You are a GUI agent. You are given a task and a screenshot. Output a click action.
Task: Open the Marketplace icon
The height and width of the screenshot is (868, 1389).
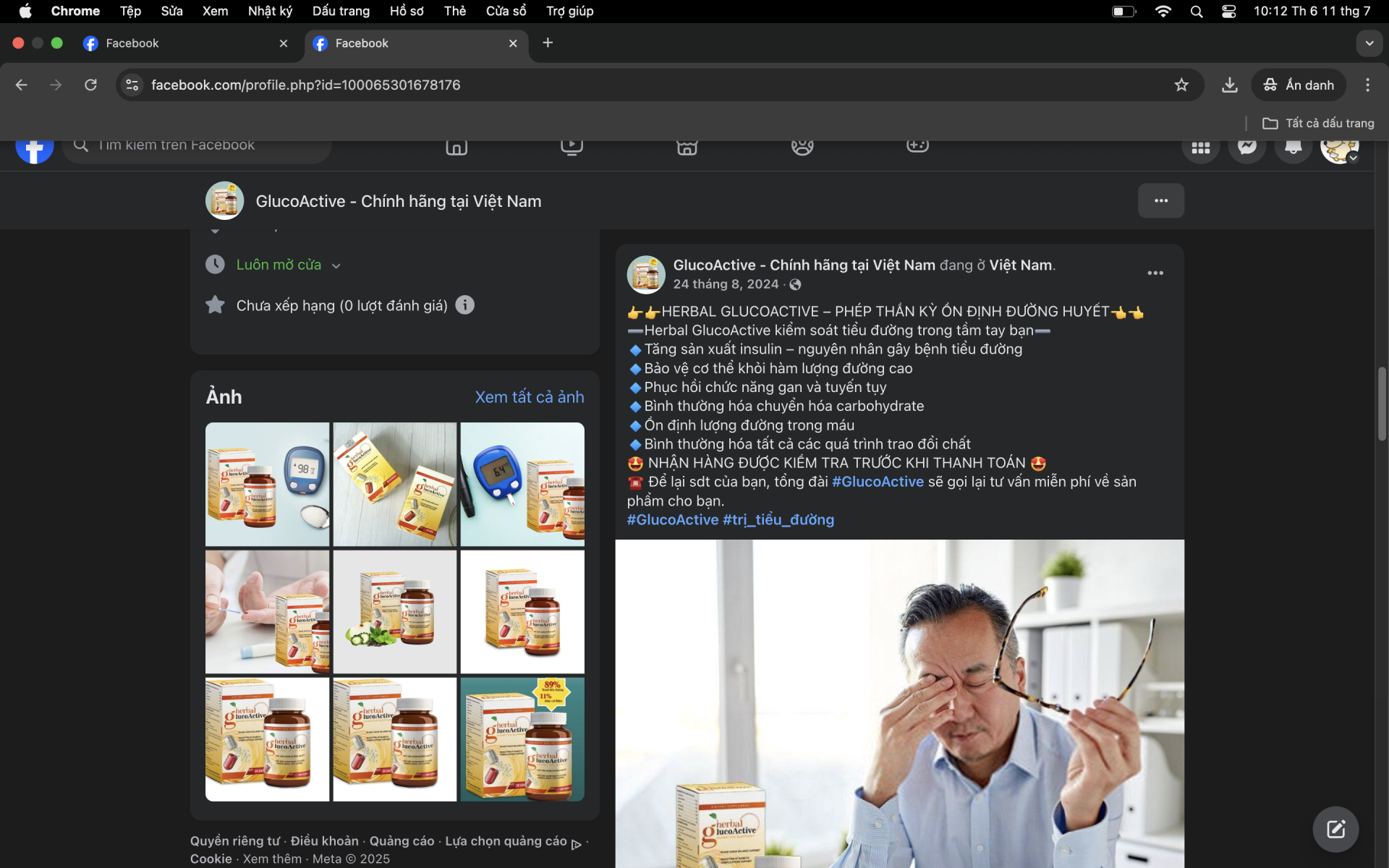point(687,147)
